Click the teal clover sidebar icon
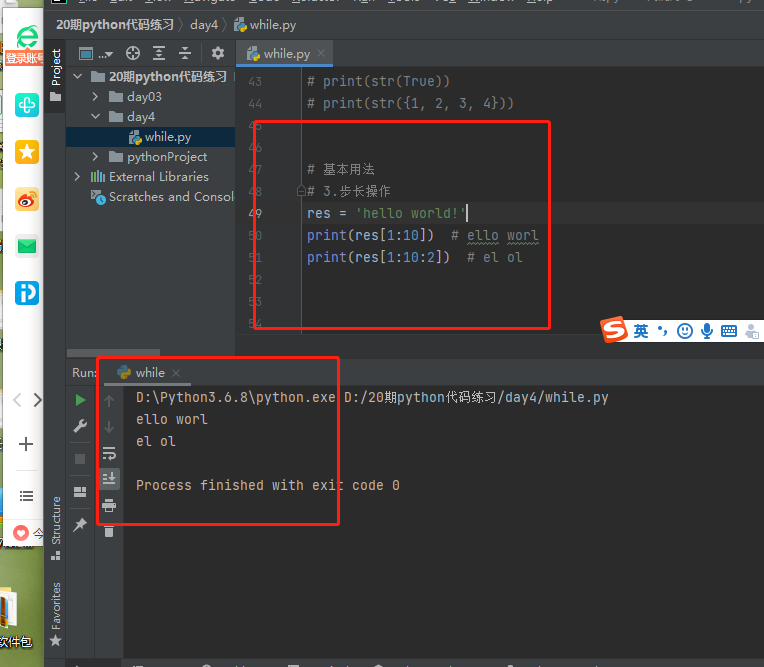This screenshot has height=667, width=764. point(27,105)
